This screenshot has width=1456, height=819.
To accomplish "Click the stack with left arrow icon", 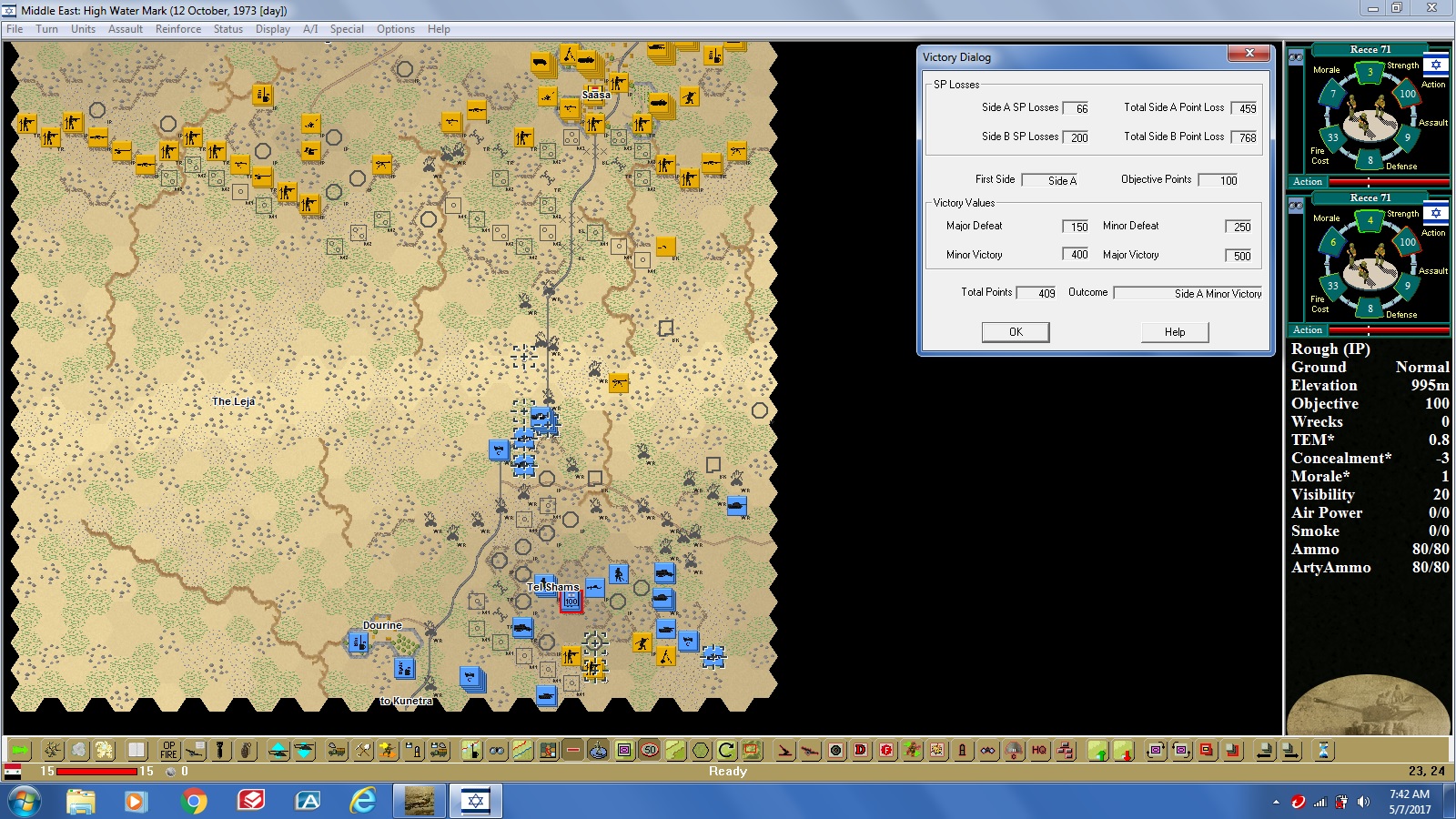I will (1265, 750).
